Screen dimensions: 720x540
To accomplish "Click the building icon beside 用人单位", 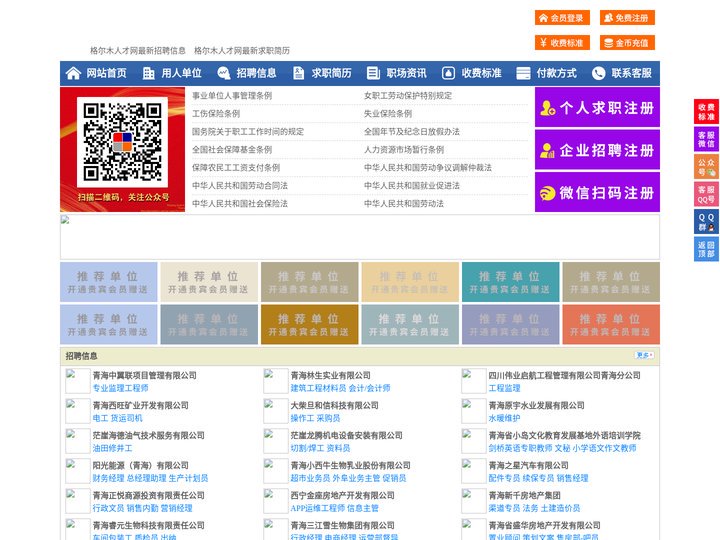I will coord(148,73).
